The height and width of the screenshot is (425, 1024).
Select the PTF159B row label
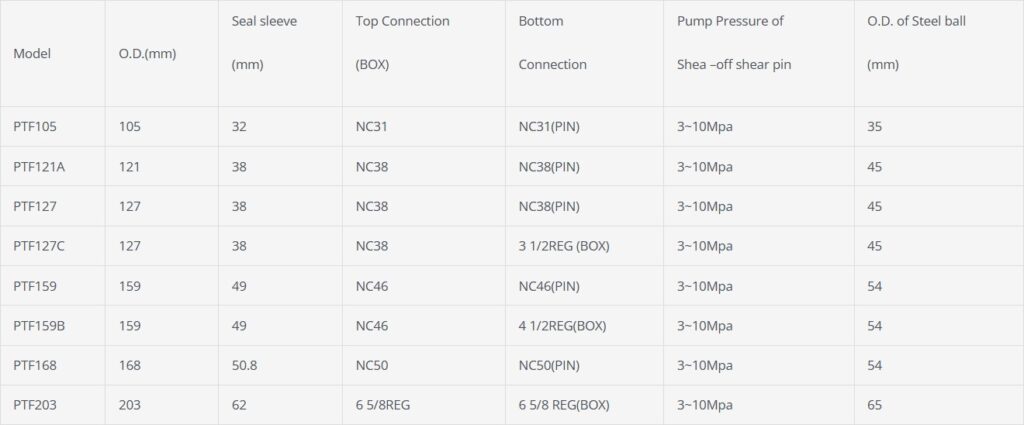tap(39, 326)
